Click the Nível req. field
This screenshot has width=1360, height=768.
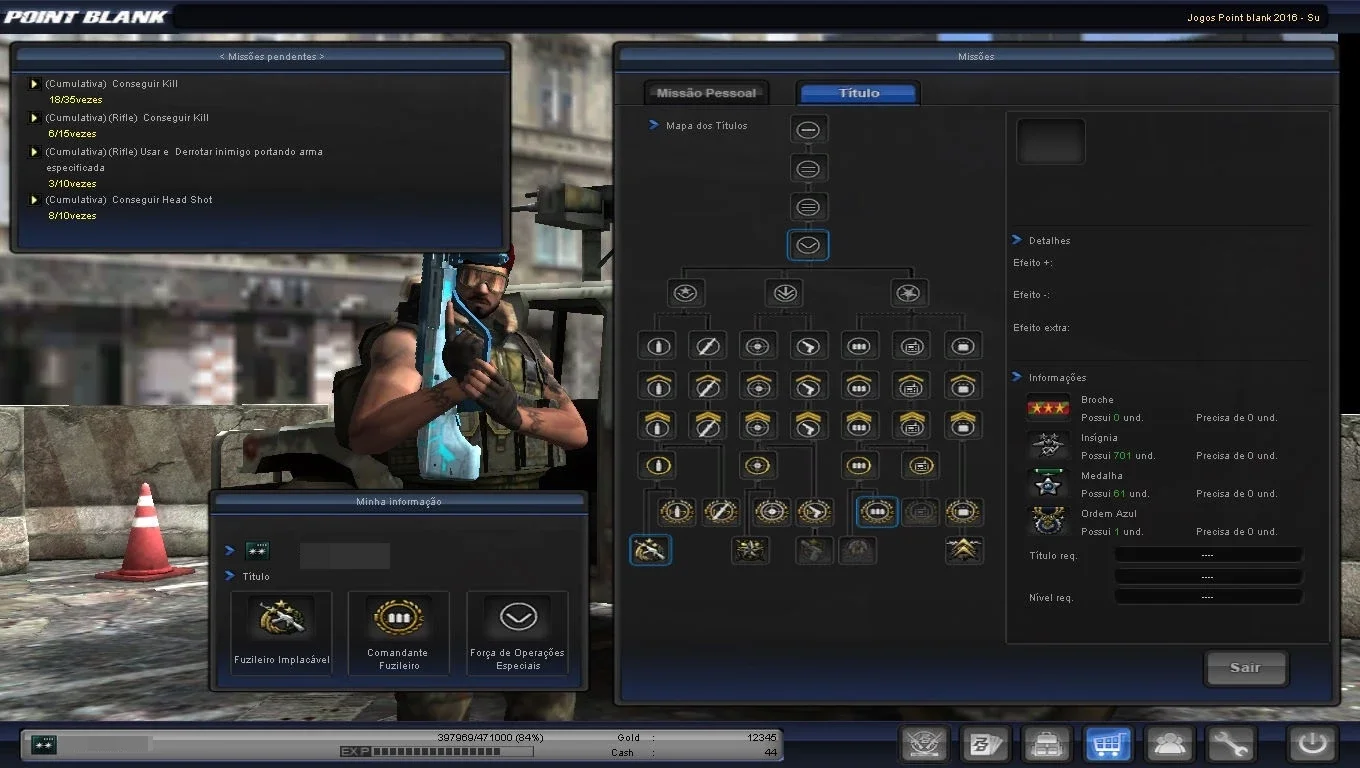pyautogui.click(x=1208, y=598)
